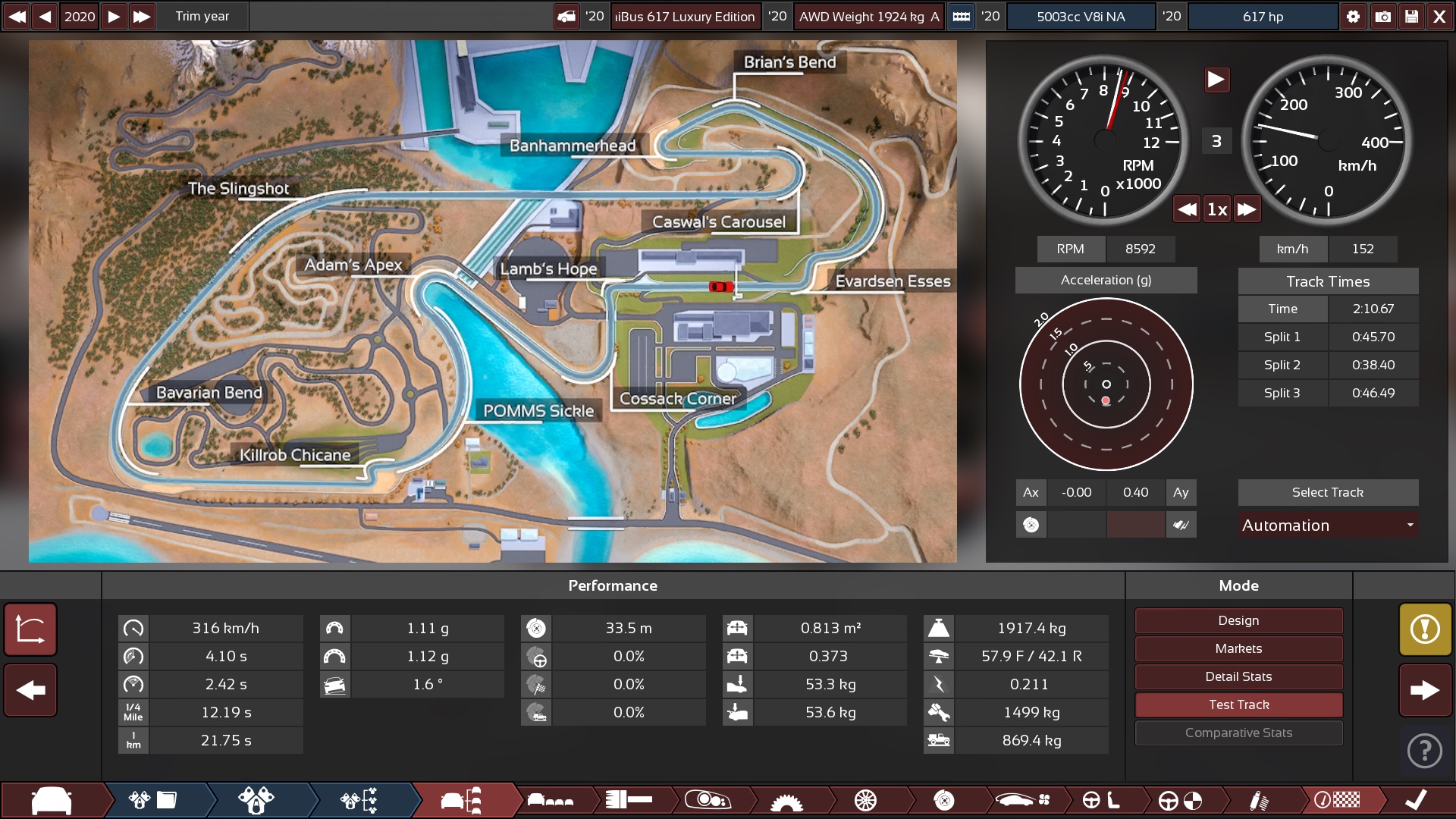1456x819 pixels.
Task: Slow down the simulation speed
Action: click(x=1188, y=209)
